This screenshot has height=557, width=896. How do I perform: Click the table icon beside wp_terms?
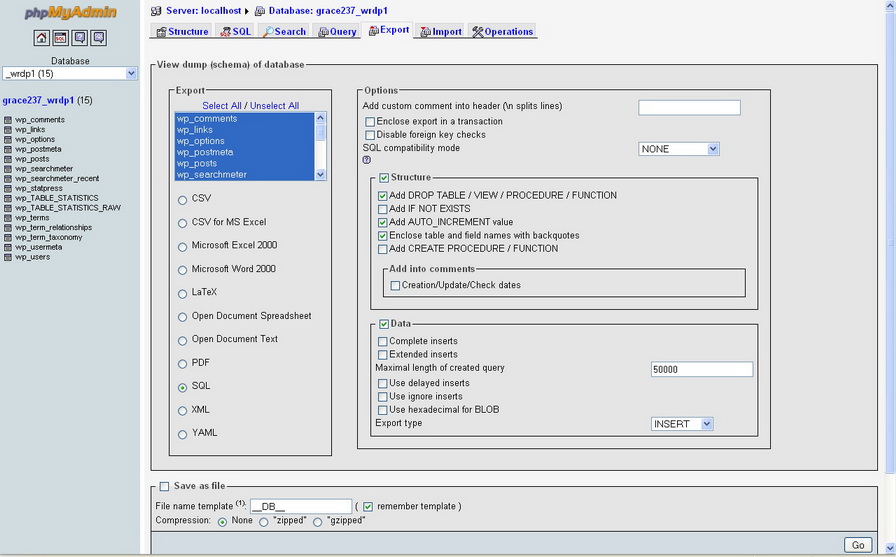click(8, 218)
